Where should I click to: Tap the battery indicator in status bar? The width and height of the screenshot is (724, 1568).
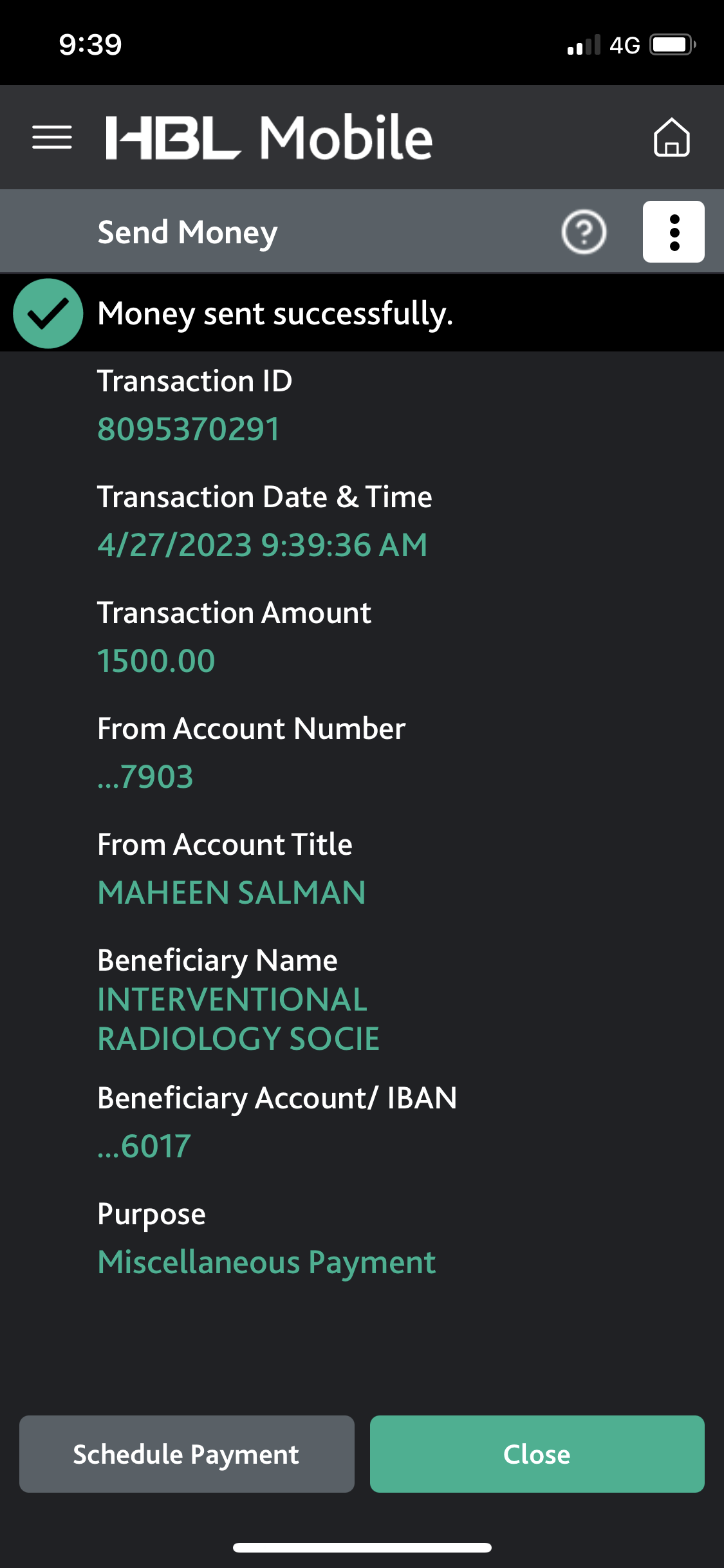point(672,45)
